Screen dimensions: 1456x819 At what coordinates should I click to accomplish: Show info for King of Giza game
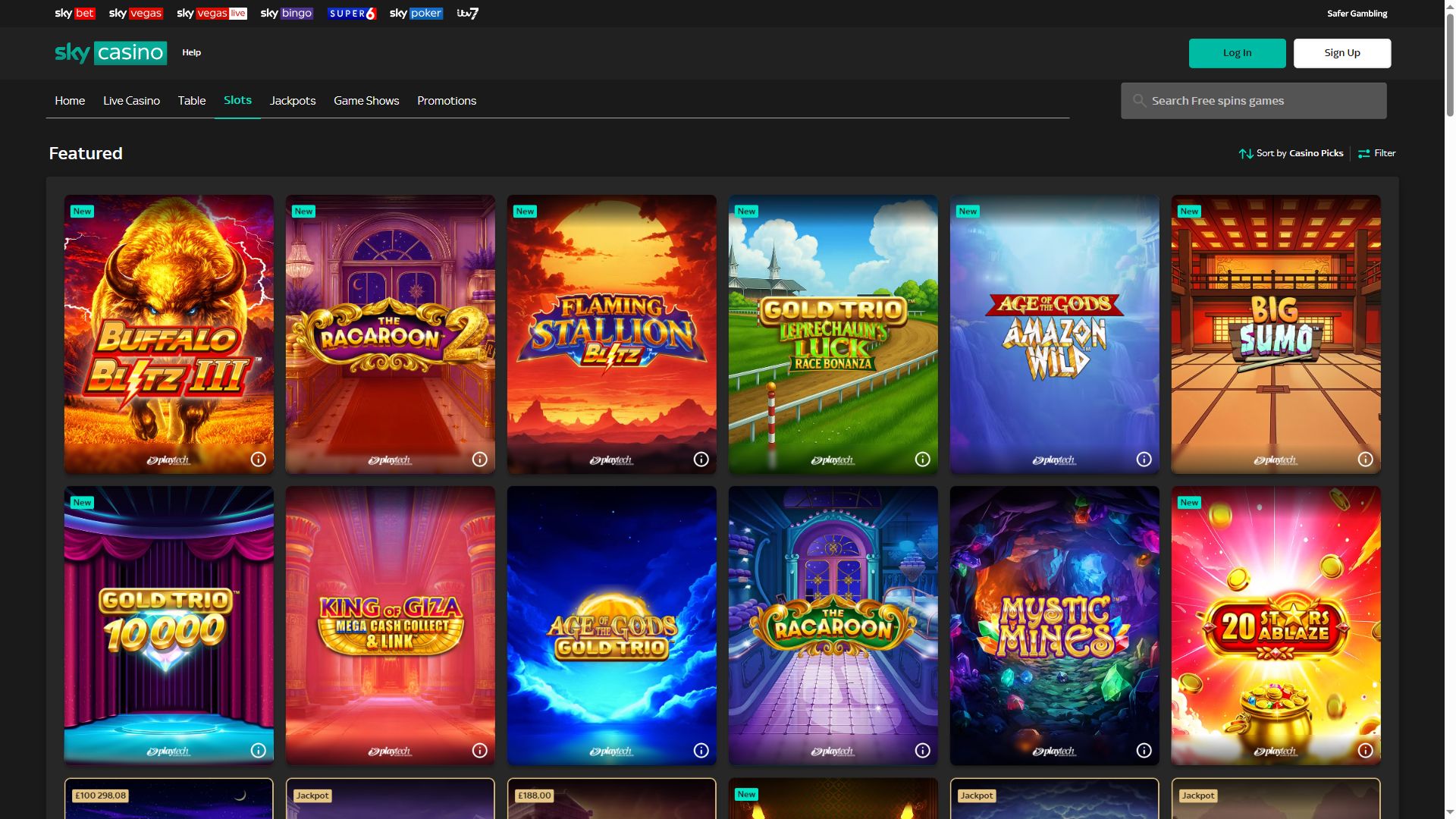point(479,751)
